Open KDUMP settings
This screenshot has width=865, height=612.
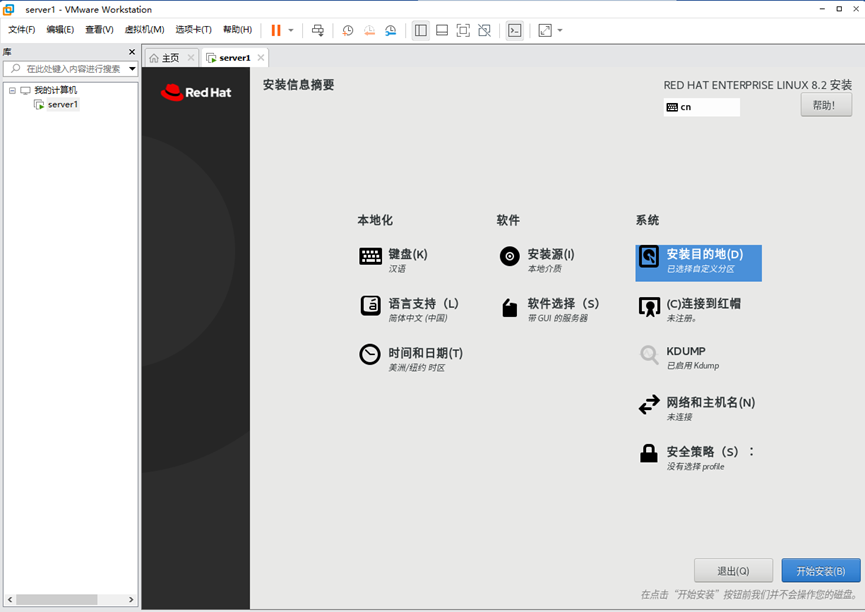[680, 357]
